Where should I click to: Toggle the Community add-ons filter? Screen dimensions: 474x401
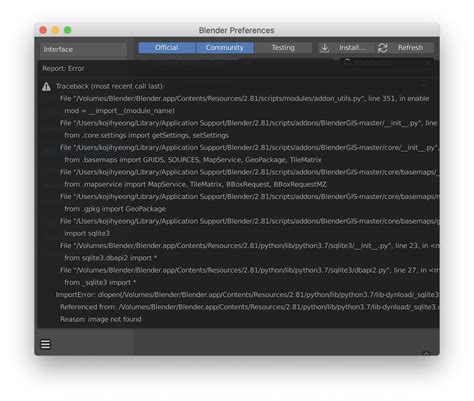click(225, 48)
